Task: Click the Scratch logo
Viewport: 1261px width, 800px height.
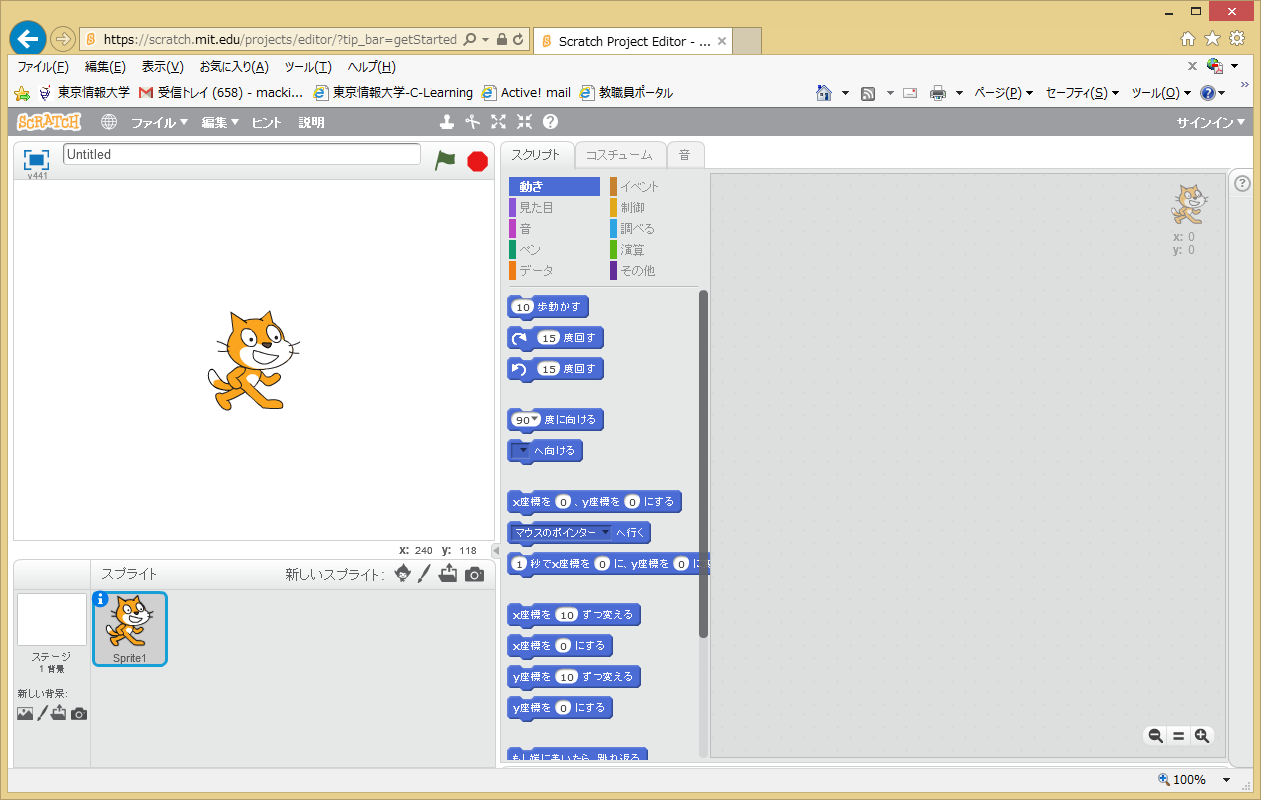Action: click(49, 122)
